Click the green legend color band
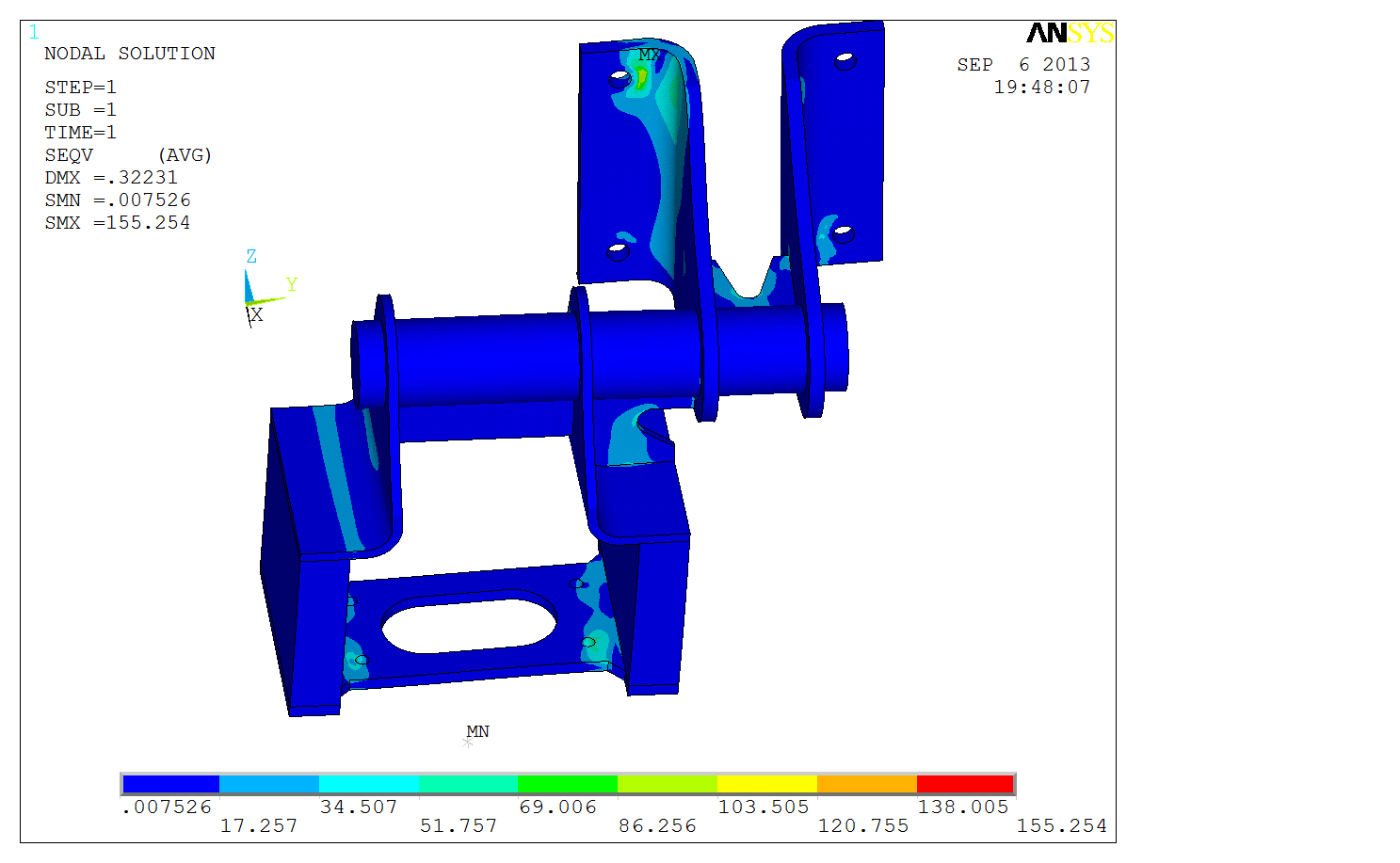Image resolution: width=1400 pixels, height=863 pixels. [568, 784]
